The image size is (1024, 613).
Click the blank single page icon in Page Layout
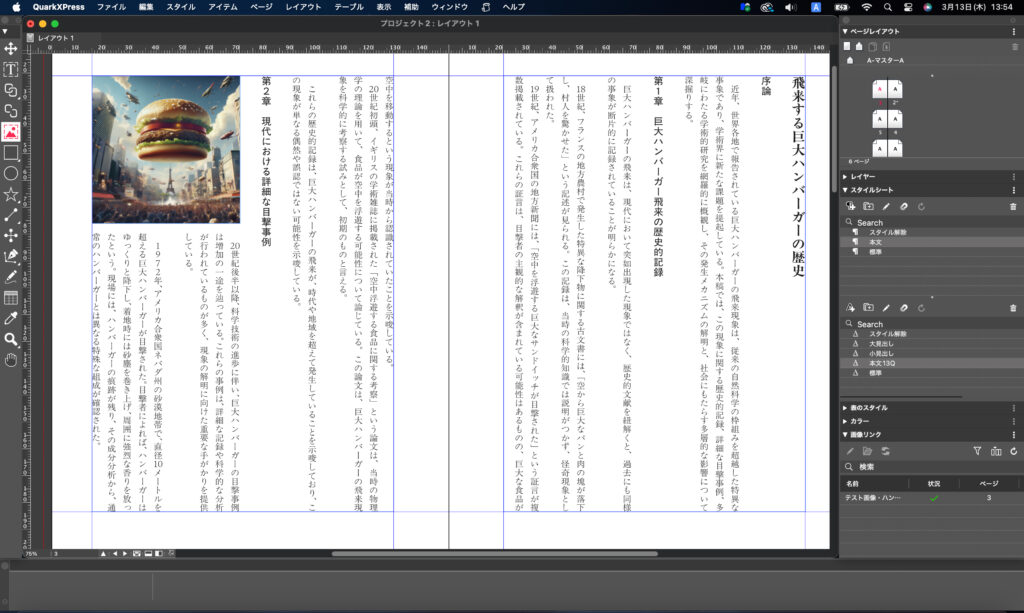(x=847, y=46)
